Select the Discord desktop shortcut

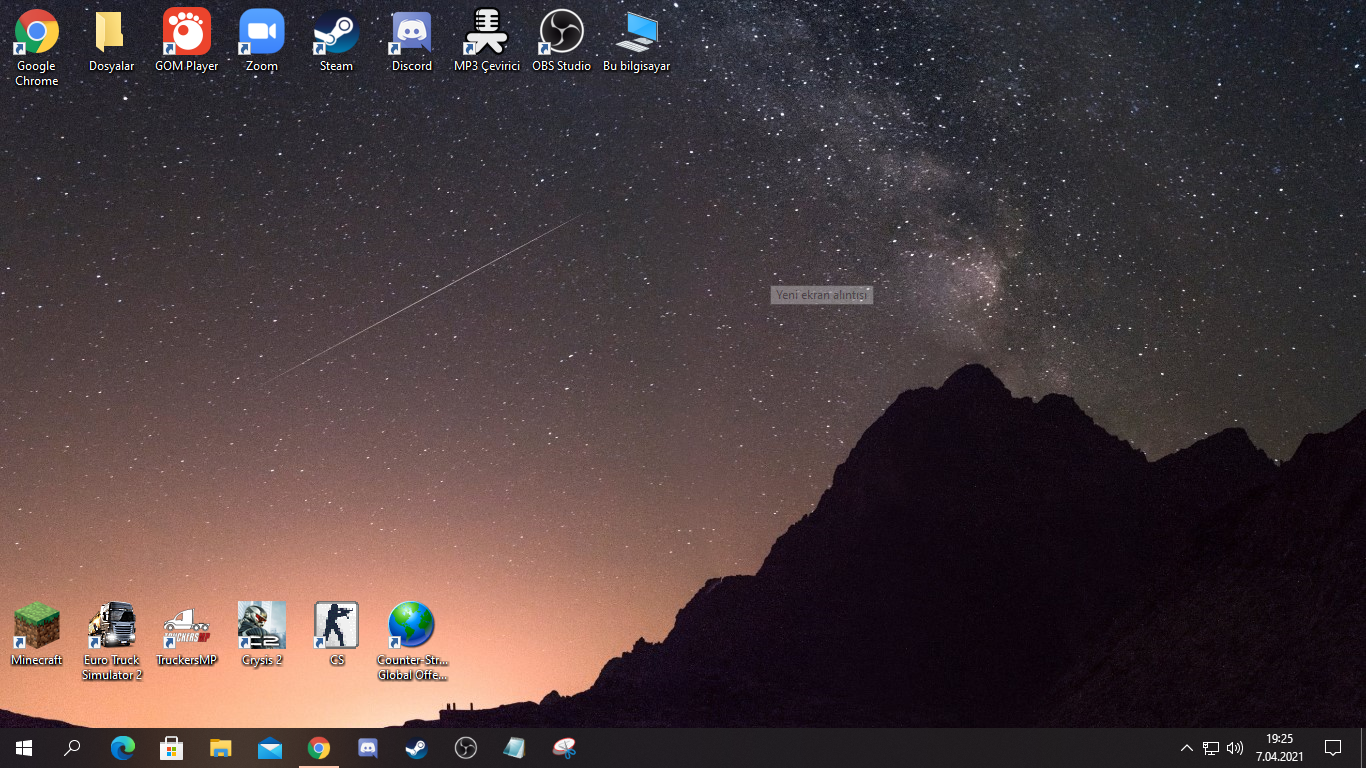[x=412, y=40]
